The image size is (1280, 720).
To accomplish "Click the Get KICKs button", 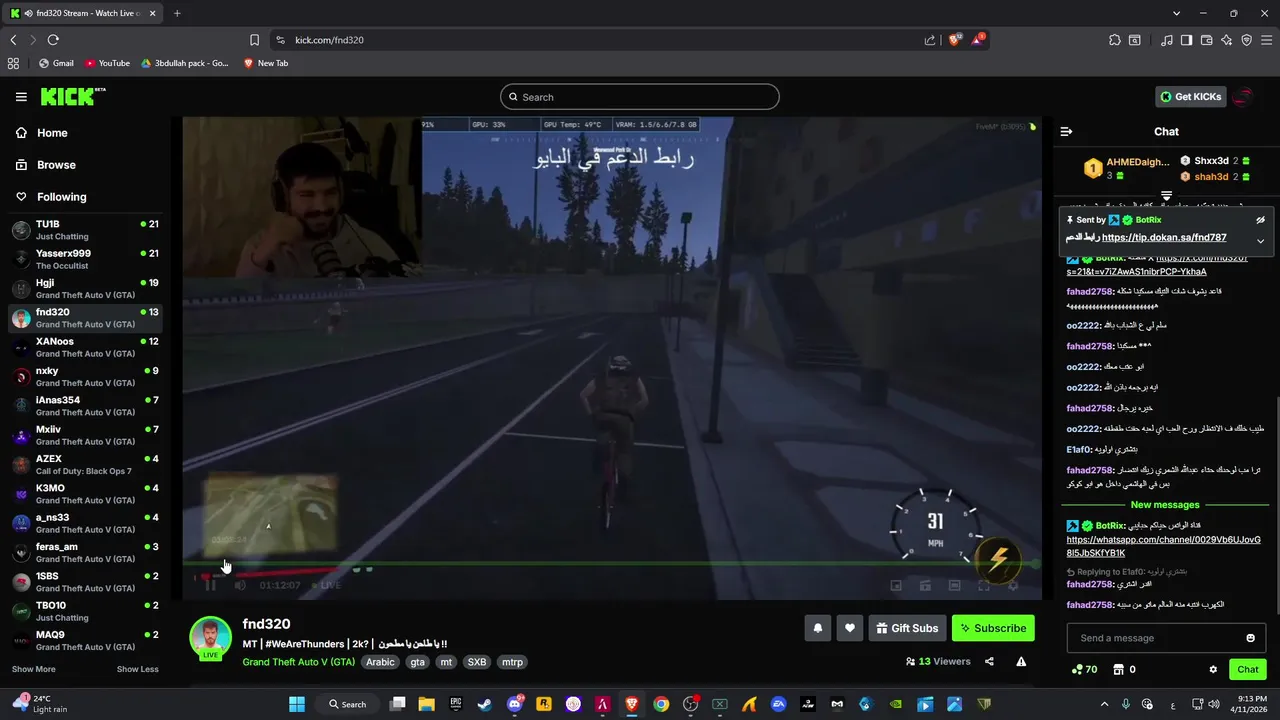I will [1191, 97].
